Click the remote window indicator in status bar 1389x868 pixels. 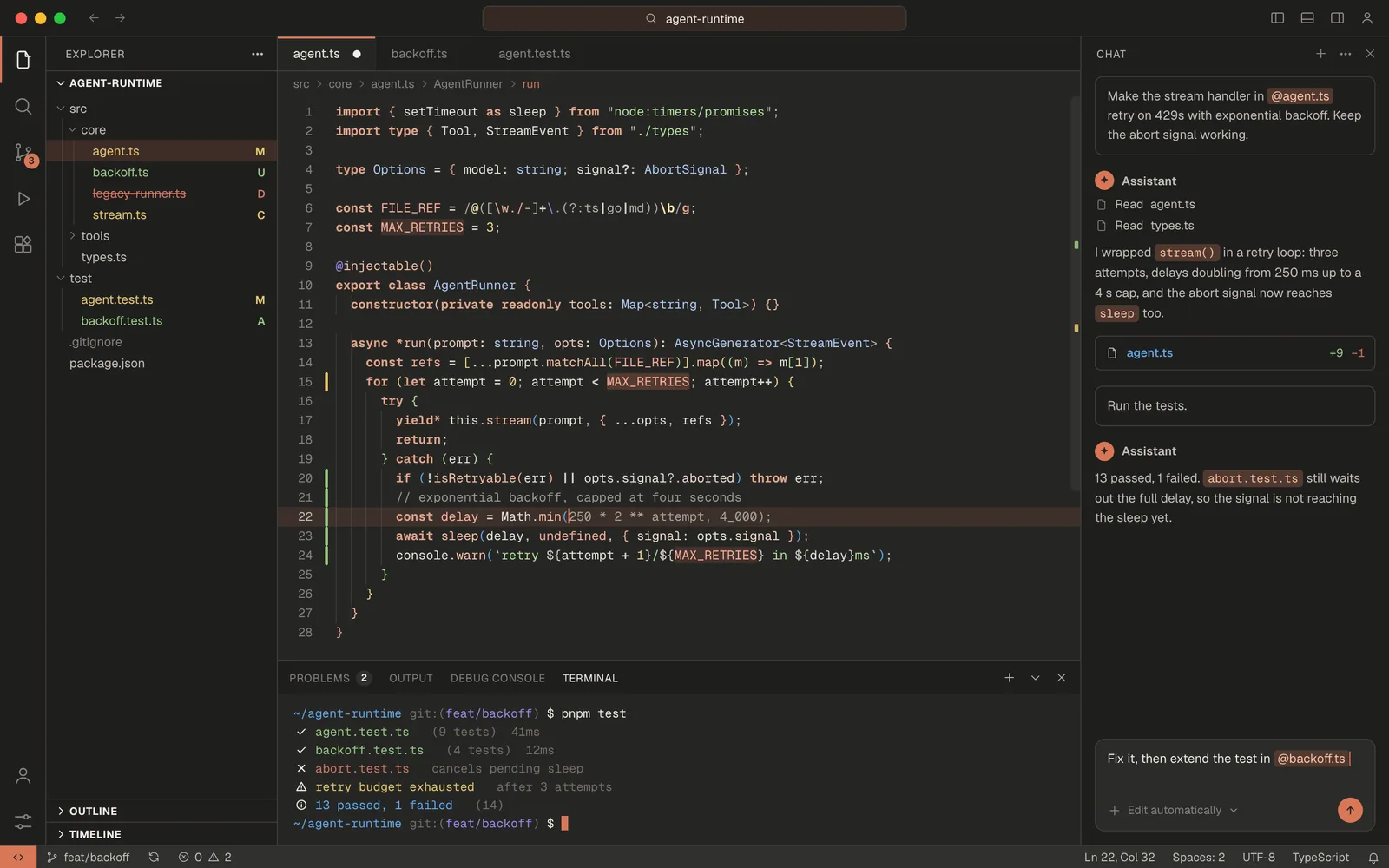point(18,857)
